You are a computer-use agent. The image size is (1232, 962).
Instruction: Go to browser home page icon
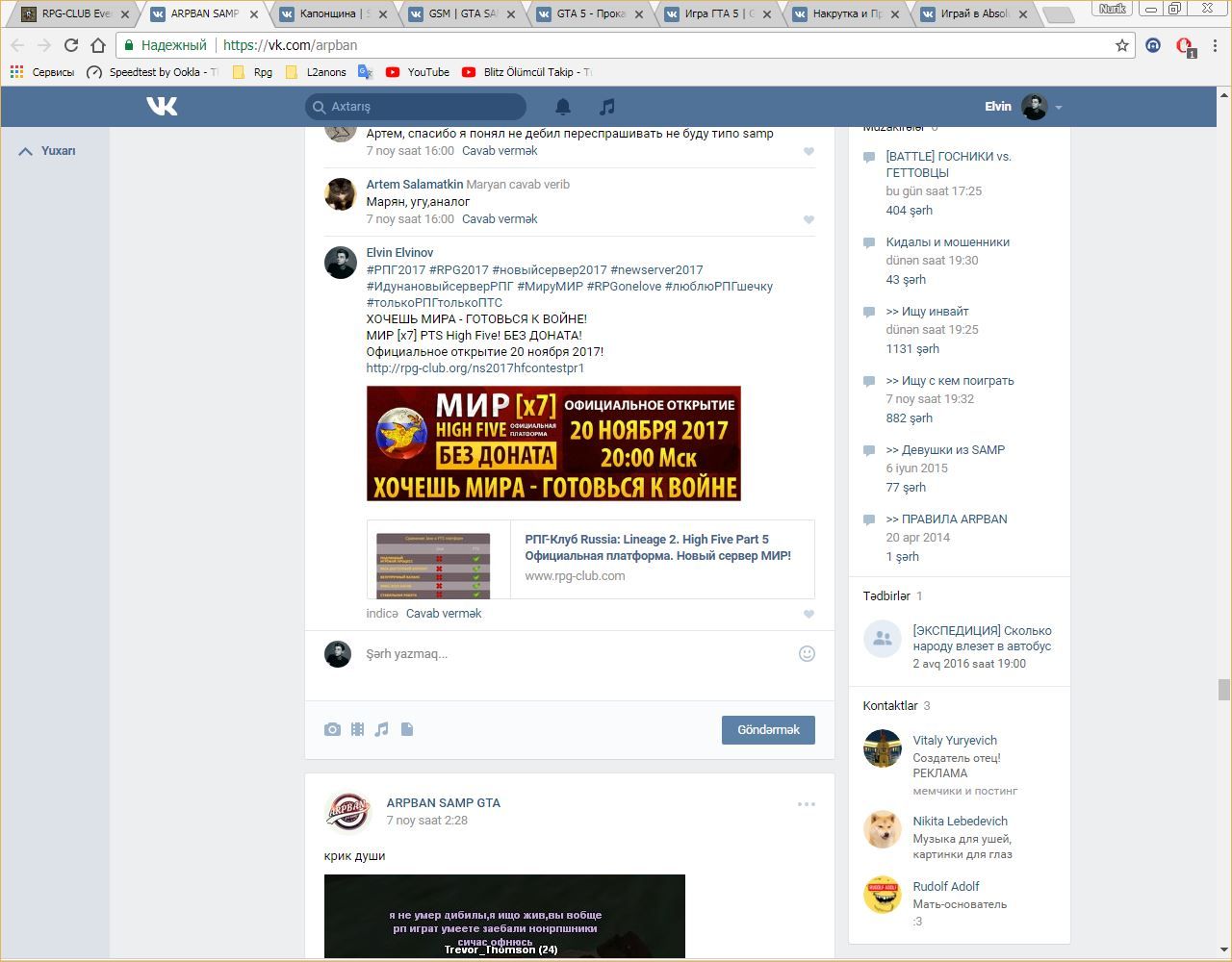point(98,45)
